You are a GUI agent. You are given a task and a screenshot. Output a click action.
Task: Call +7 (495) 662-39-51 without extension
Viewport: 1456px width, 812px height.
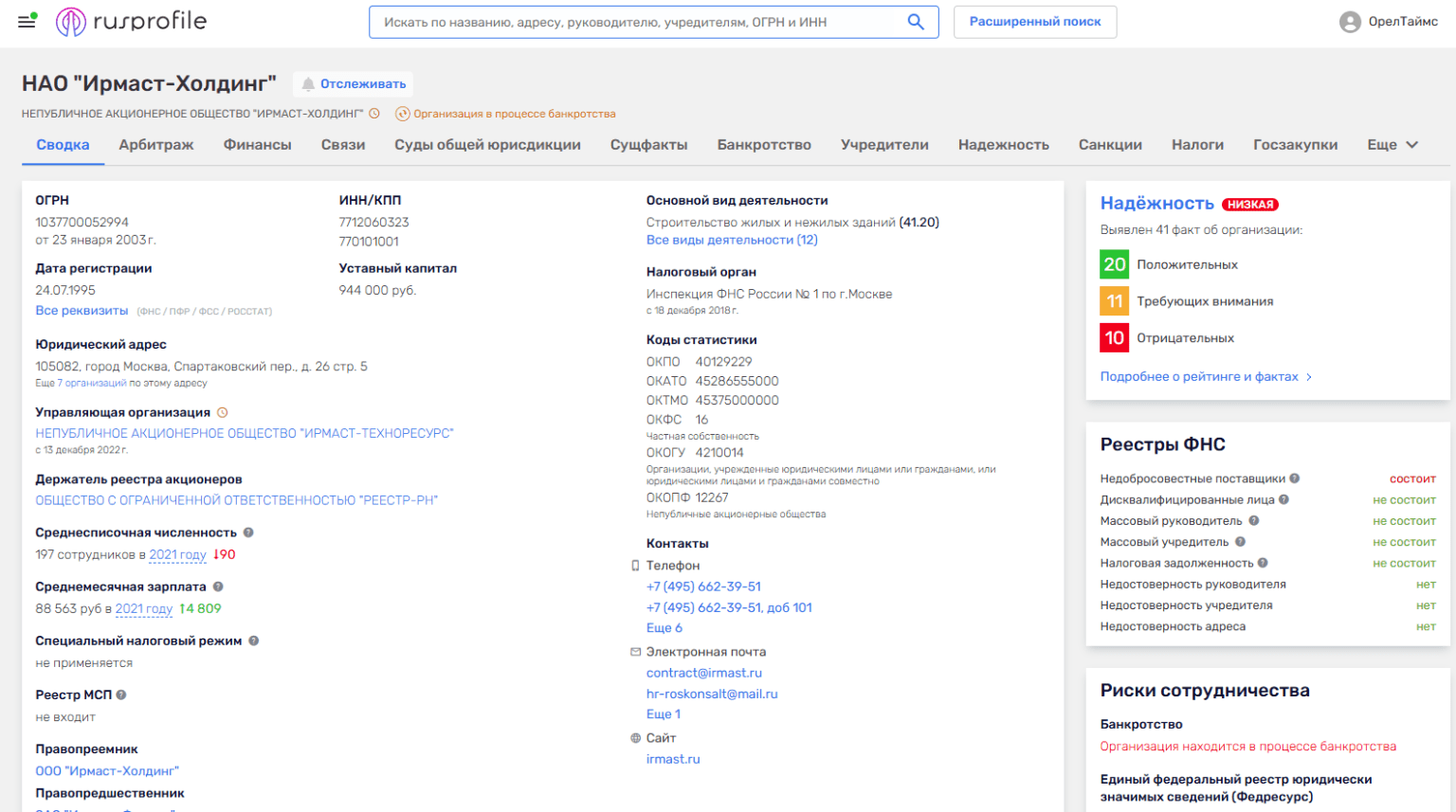pyautogui.click(x=703, y=587)
